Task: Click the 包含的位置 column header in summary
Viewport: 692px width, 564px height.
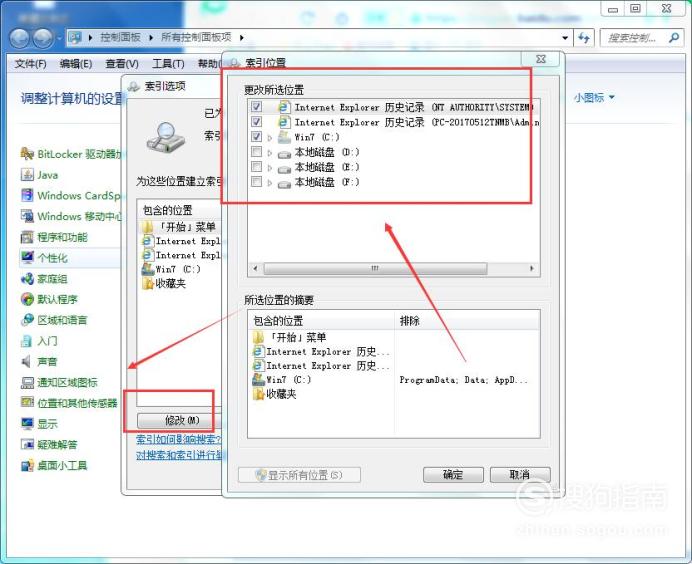Action: [x=321, y=321]
